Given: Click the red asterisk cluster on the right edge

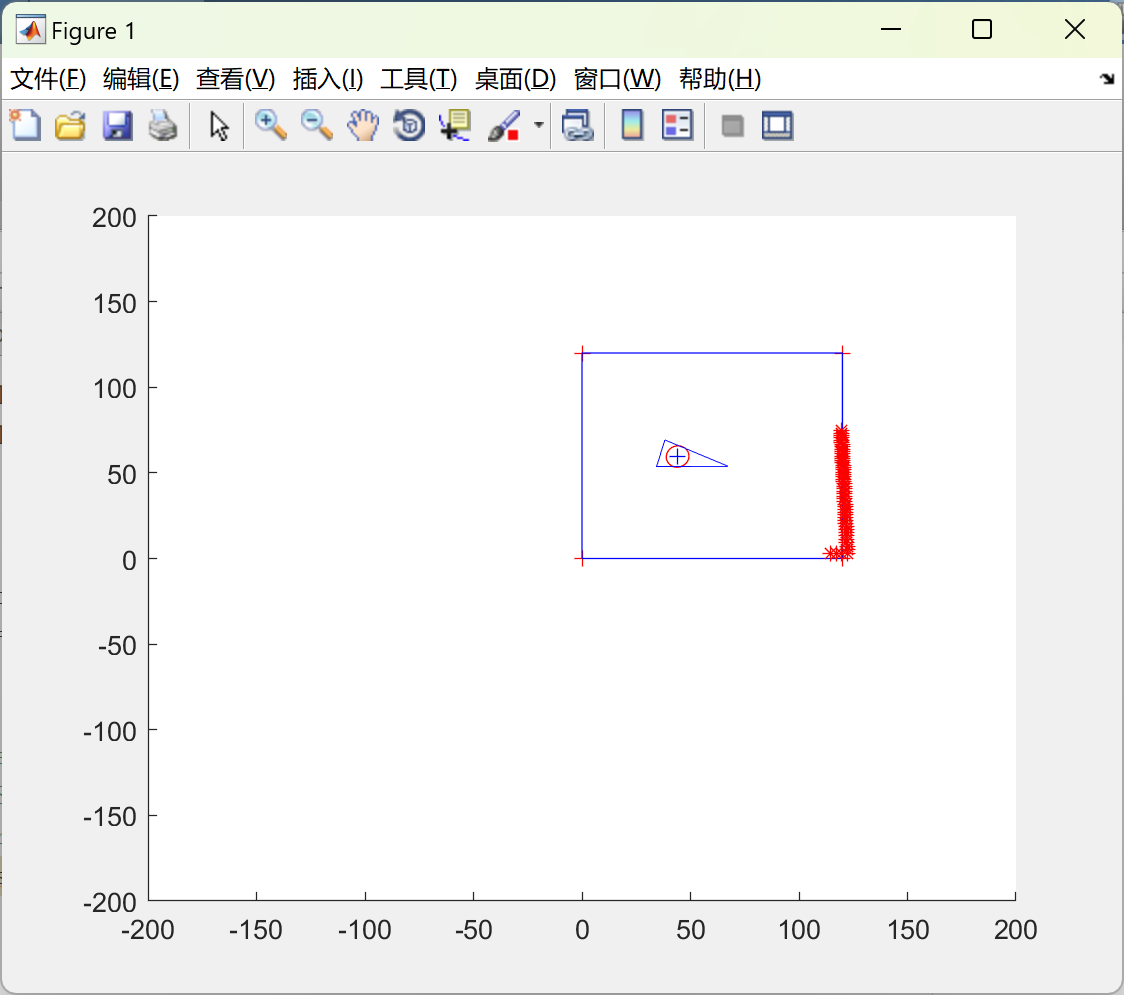Looking at the screenshot, I should 844,493.
